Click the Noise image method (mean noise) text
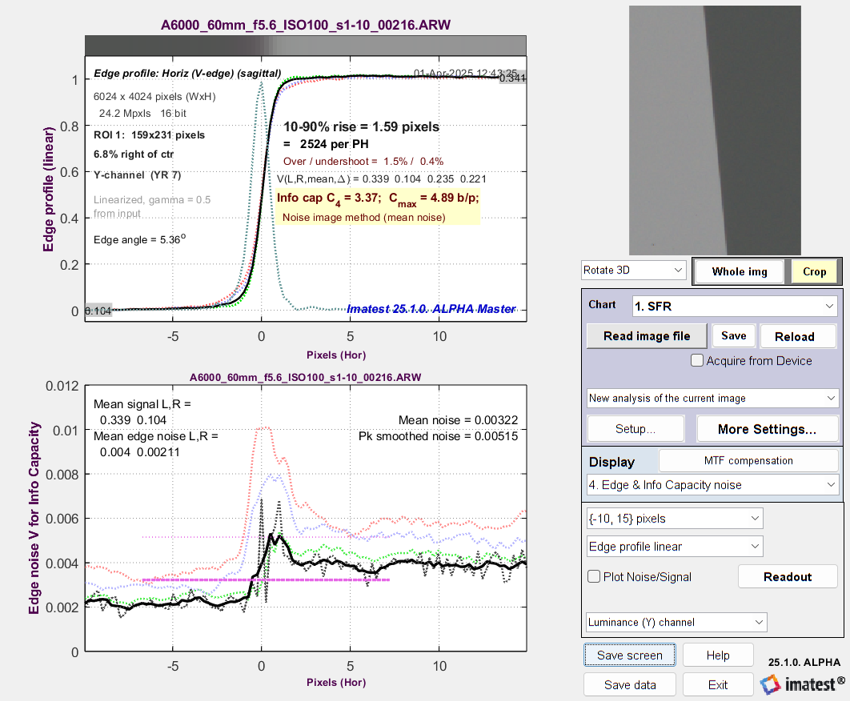 click(x=364, y=217)
